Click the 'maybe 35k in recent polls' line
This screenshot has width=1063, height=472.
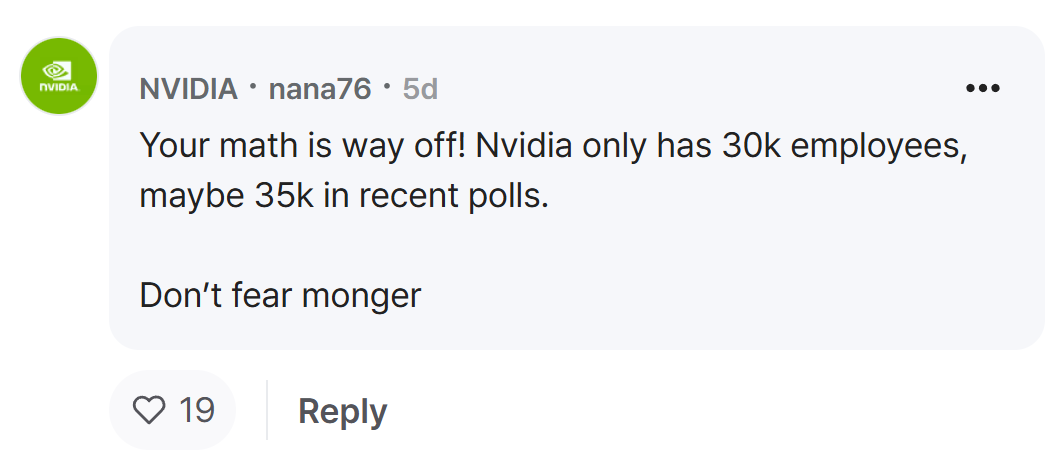coord(344,197)
